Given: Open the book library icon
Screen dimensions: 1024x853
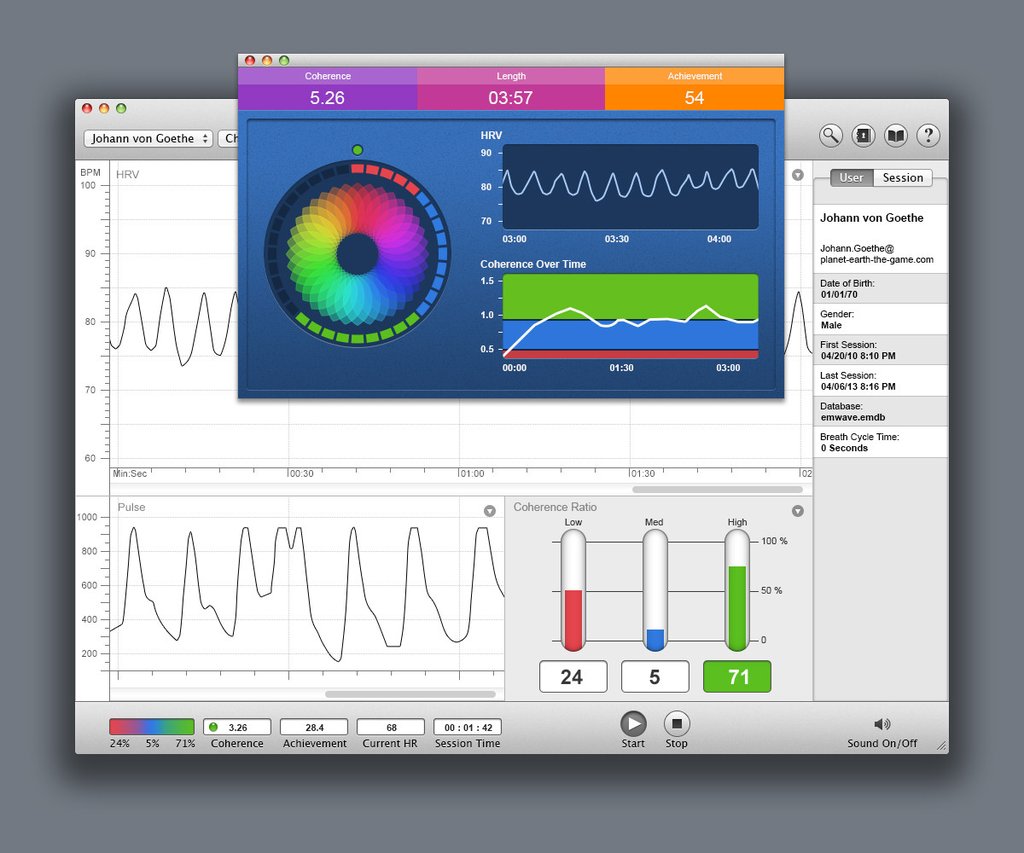Looking at the screenshot, I should [x=896, y=136].
